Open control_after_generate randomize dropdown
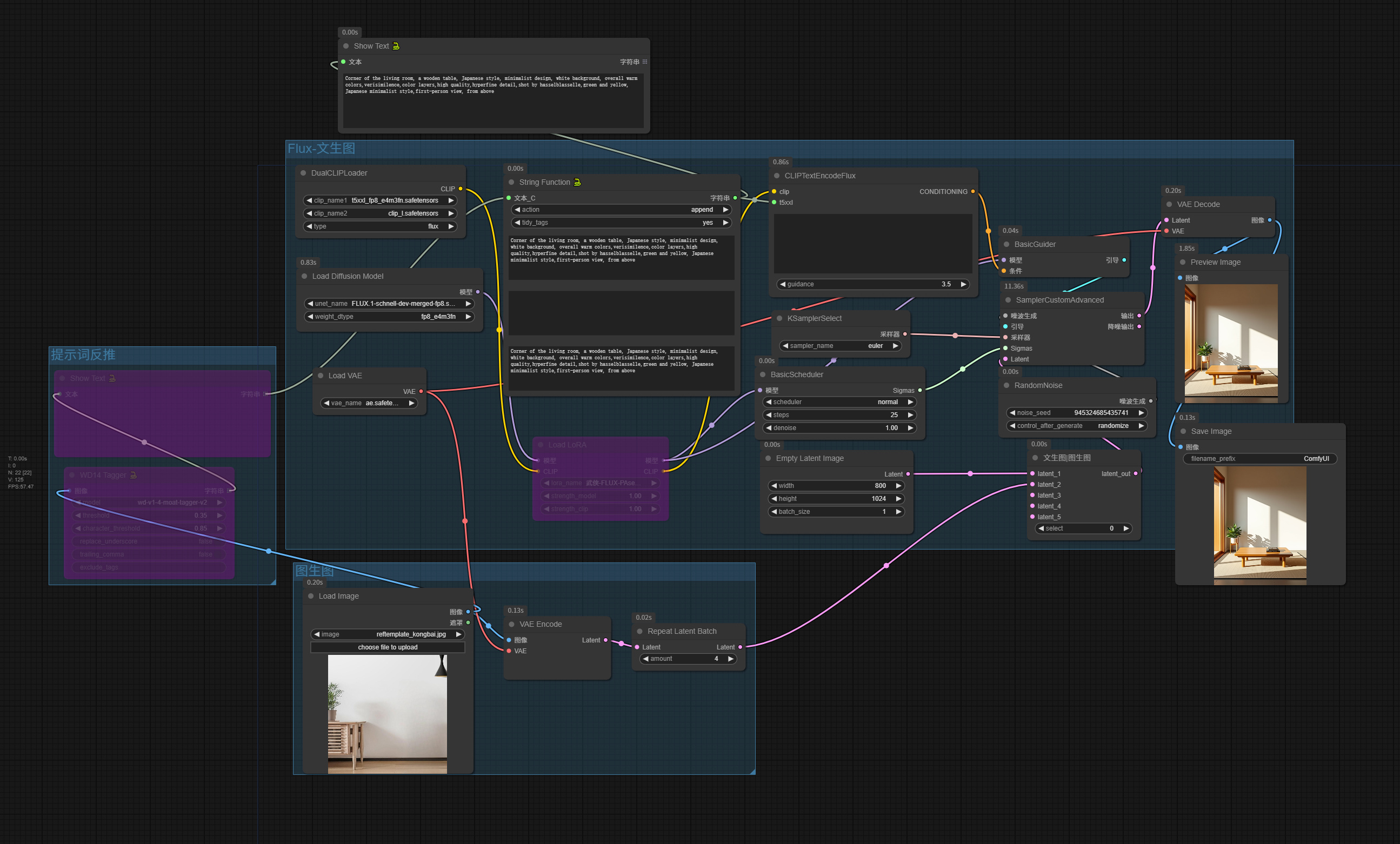This screenshot has height=844, width=1400. point(1077,425)
